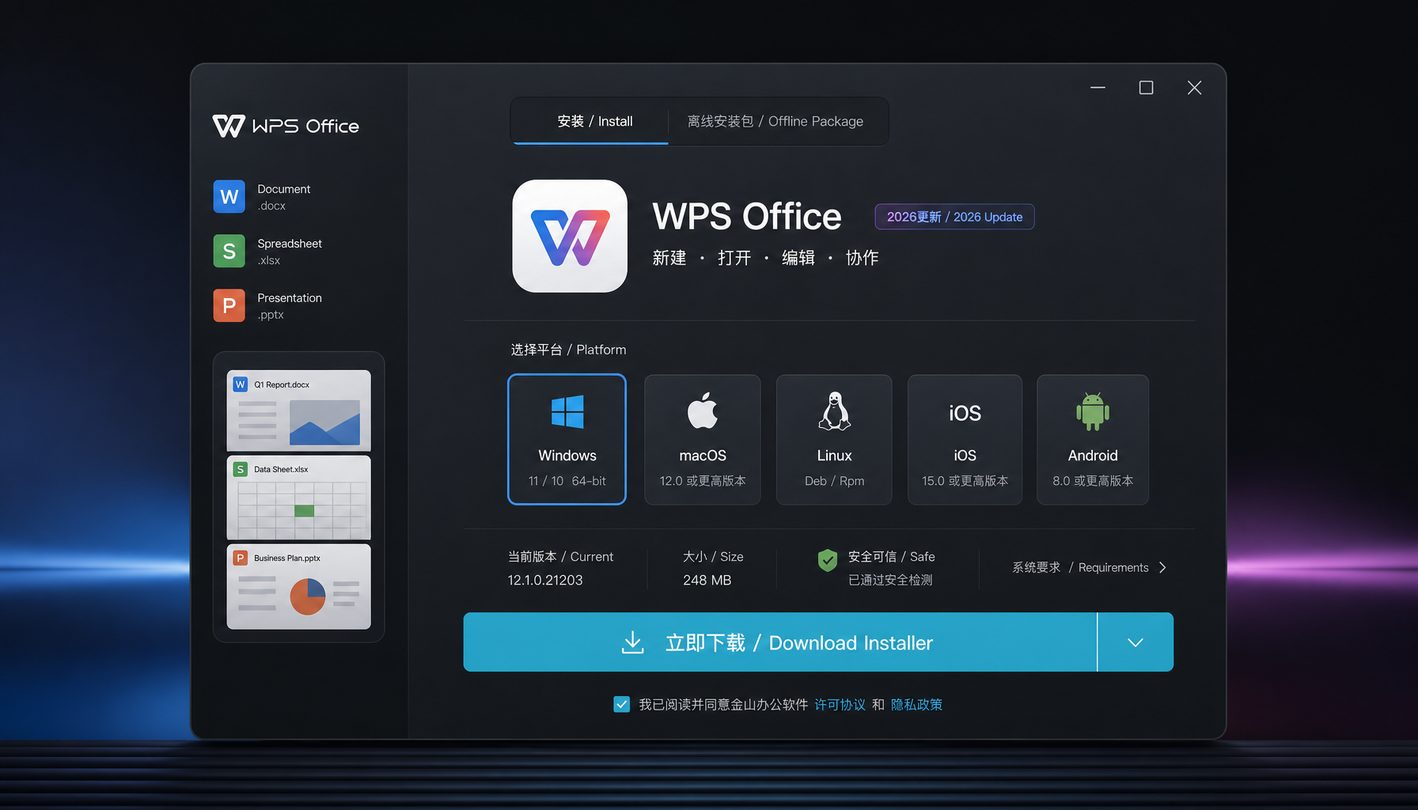Choose the Linux Deb / Rpm platform card
The height and width of the screenshot is (810, 1418).
[x=834, y=439]
